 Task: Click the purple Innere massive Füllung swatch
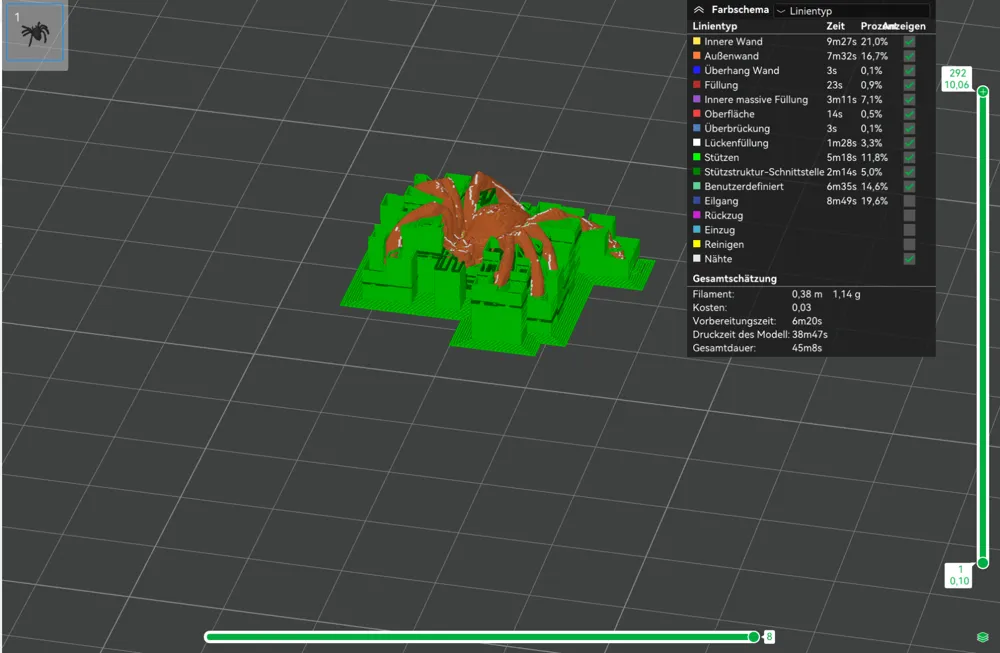696,99
